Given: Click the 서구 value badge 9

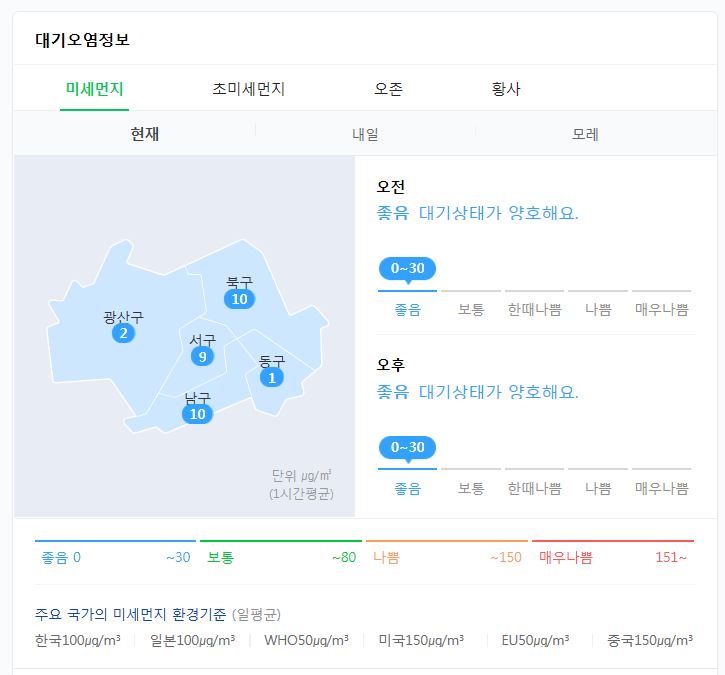Looking at the screenshot, I should pyautogui.click(x=202, y=357).
